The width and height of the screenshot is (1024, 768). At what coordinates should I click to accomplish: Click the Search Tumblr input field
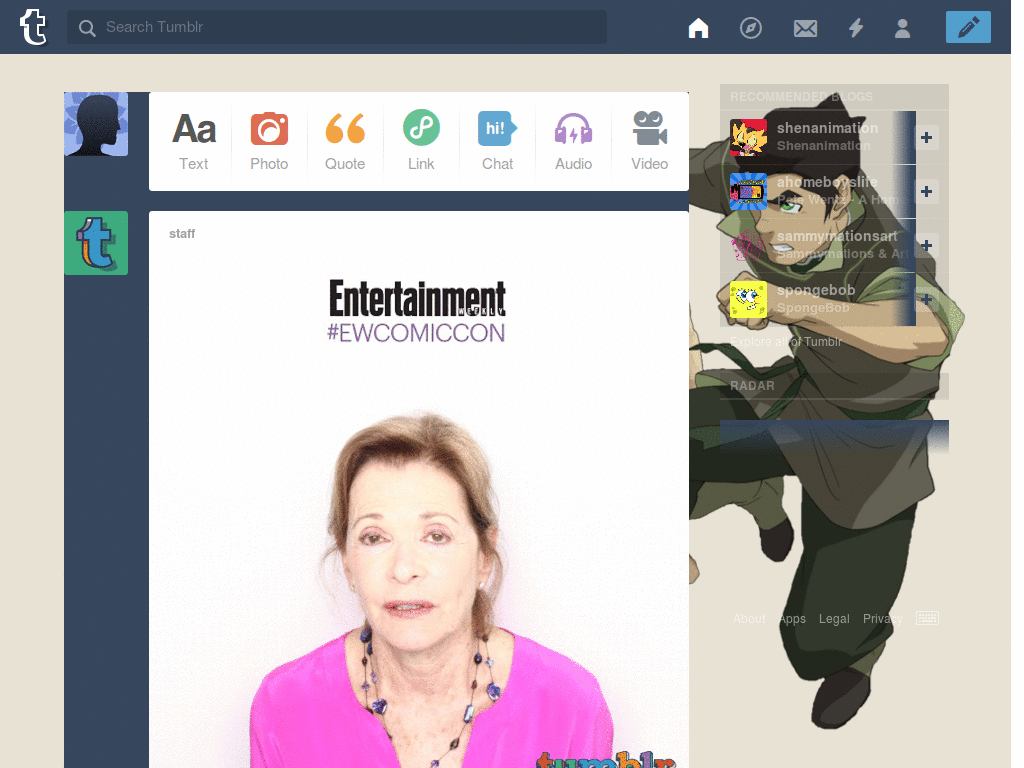pos(337,27)
